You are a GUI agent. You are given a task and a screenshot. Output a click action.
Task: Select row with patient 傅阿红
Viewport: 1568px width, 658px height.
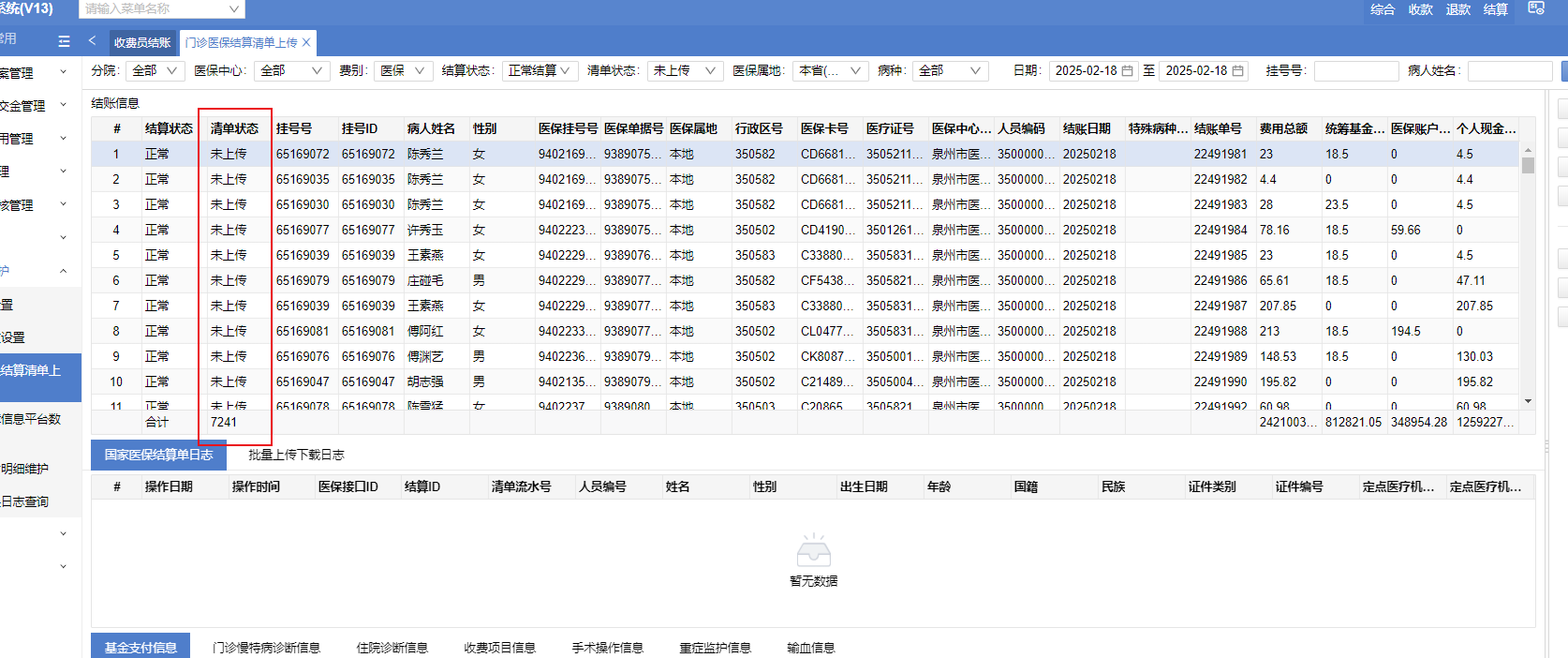(805, 331)
